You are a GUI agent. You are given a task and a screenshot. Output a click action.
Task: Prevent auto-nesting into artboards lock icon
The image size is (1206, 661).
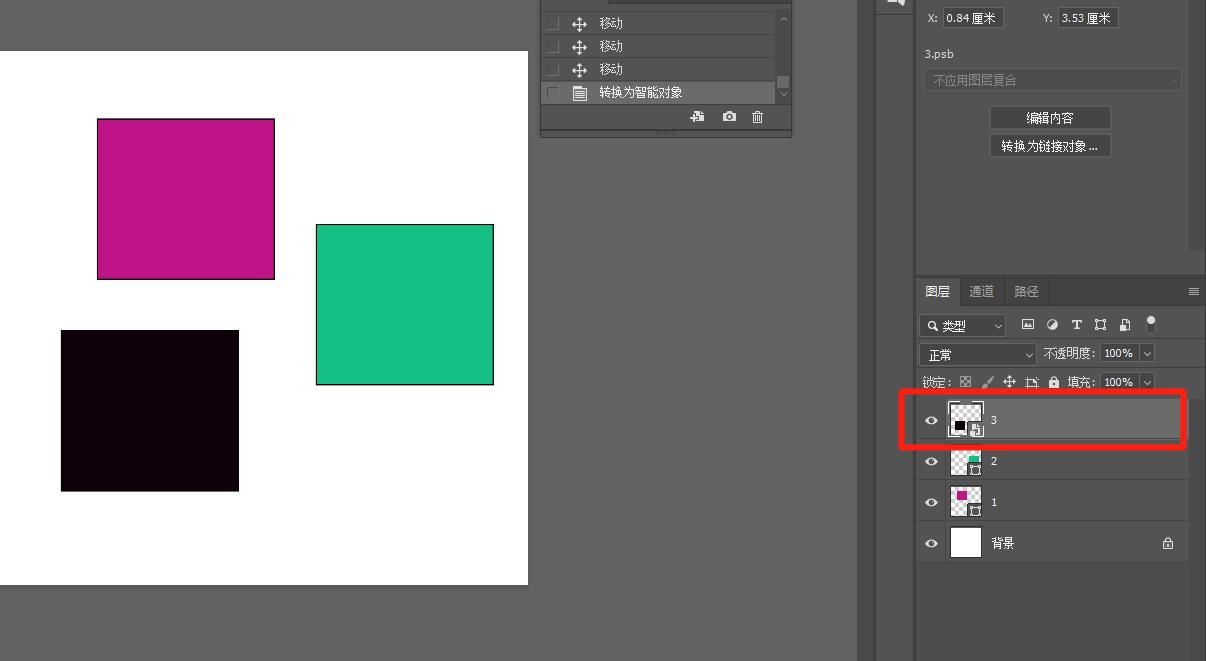point(1031,382)
